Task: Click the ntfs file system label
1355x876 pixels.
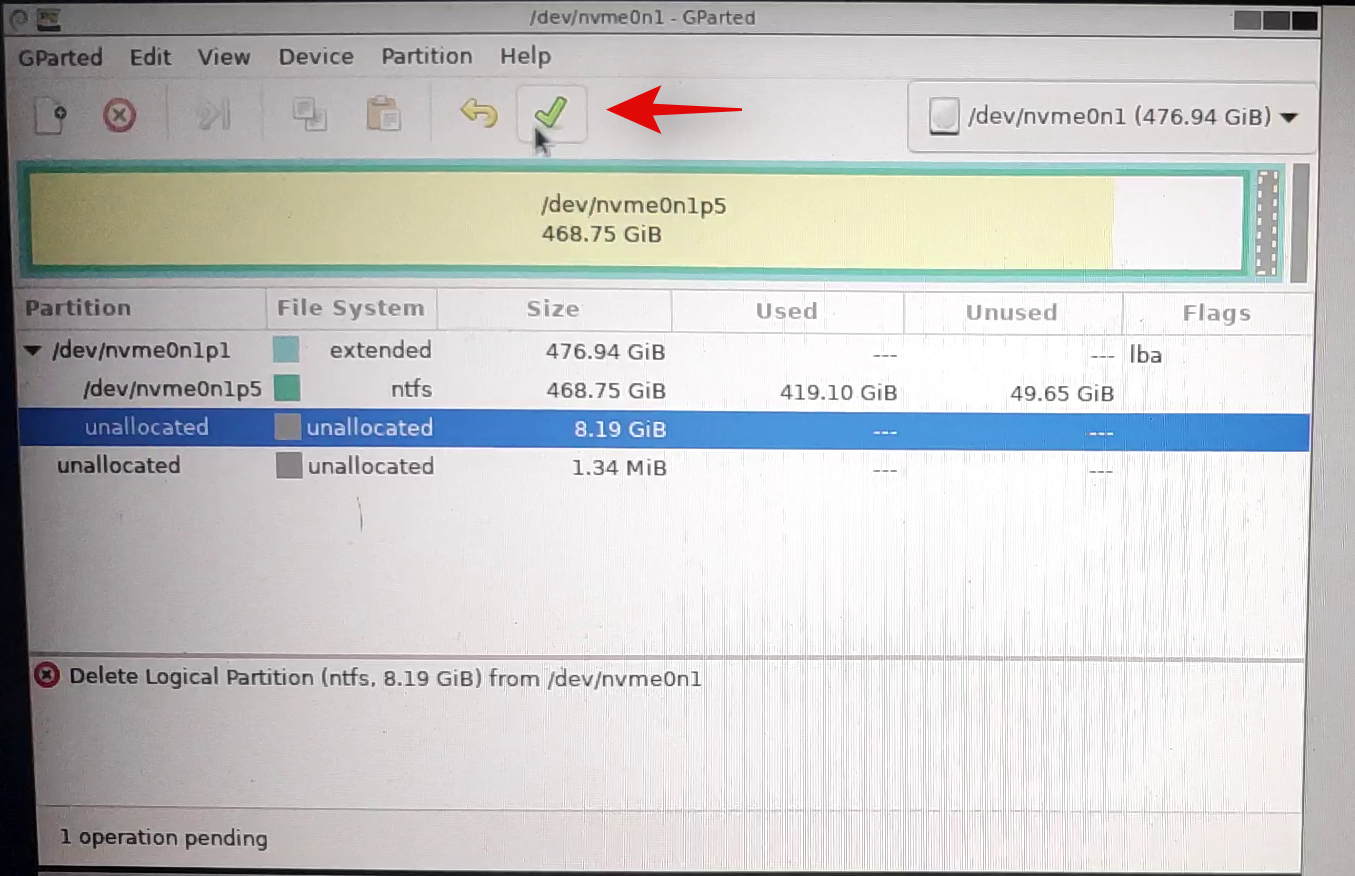Action: point(412,389)
